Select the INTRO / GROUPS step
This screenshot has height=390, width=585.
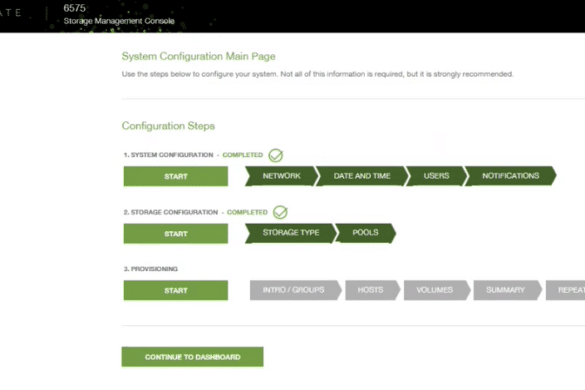pyautogui.click(x=295, y=290)
